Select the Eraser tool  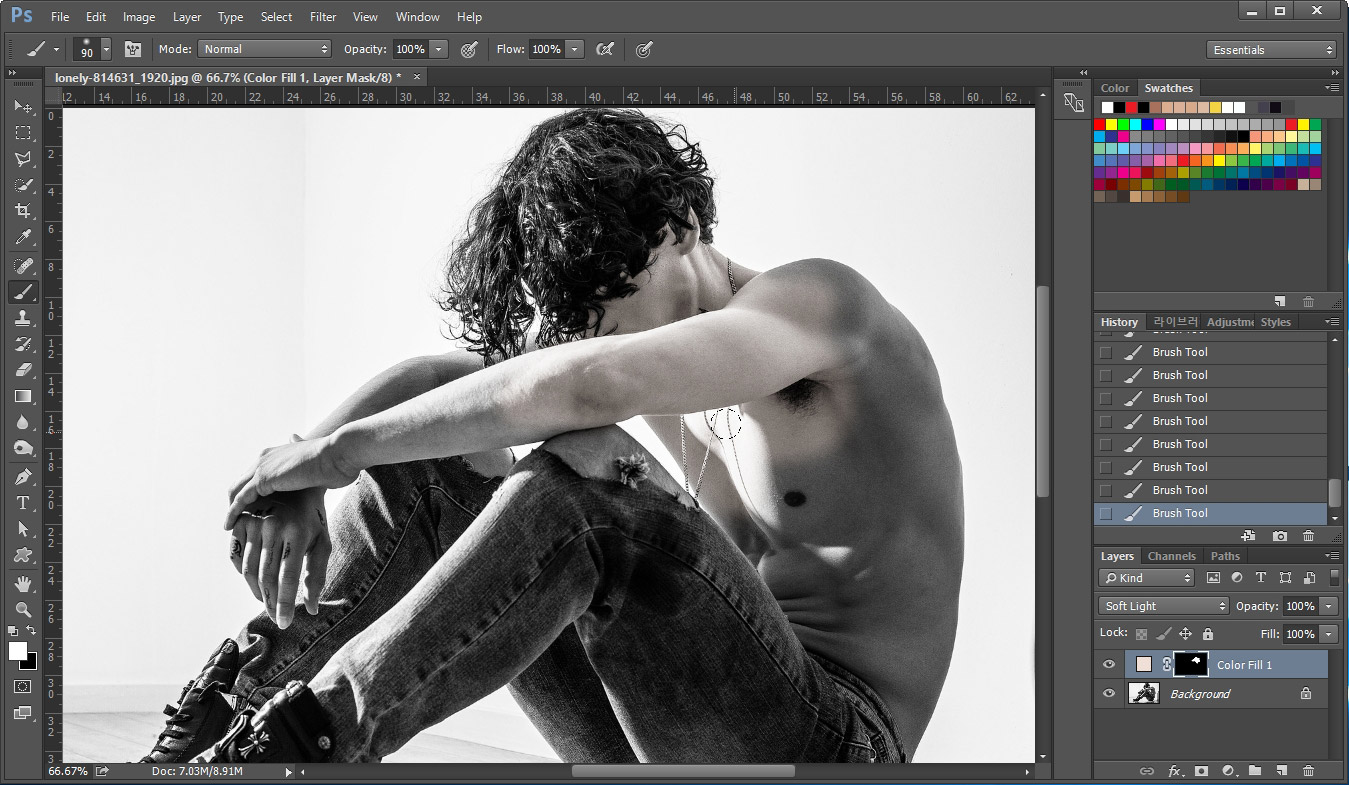coord(23,370)
